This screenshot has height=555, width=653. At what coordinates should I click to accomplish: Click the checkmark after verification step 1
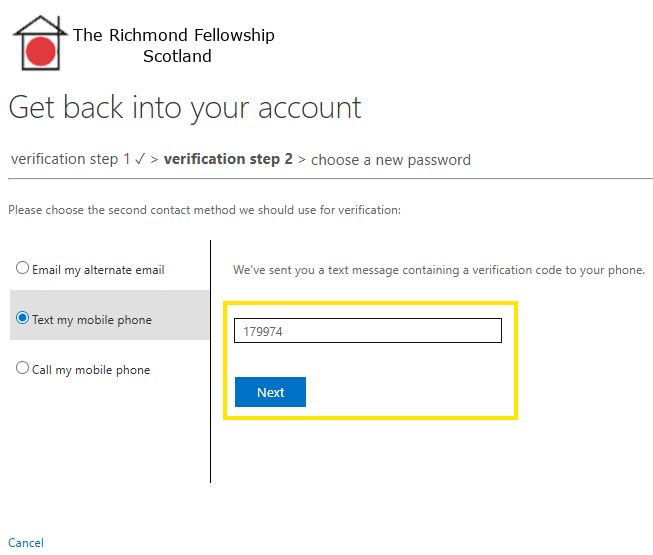click(x=140, y=159)
